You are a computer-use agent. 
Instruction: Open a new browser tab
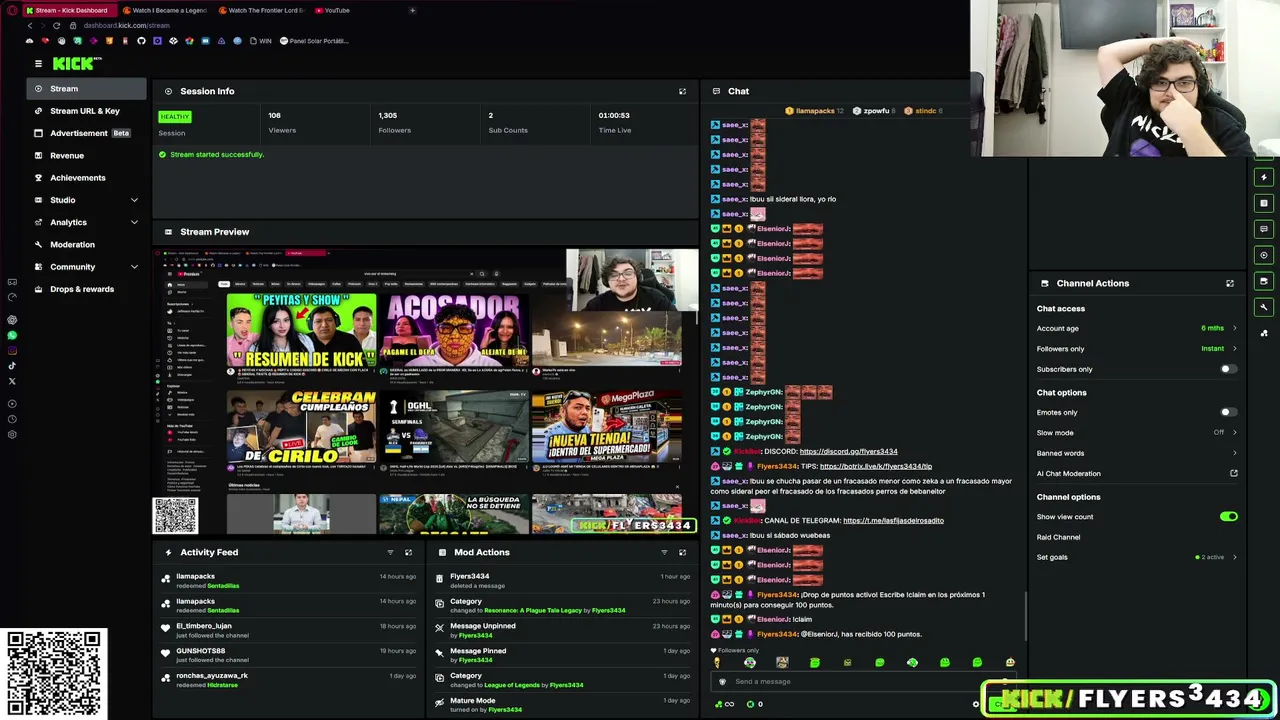(413, 10)
